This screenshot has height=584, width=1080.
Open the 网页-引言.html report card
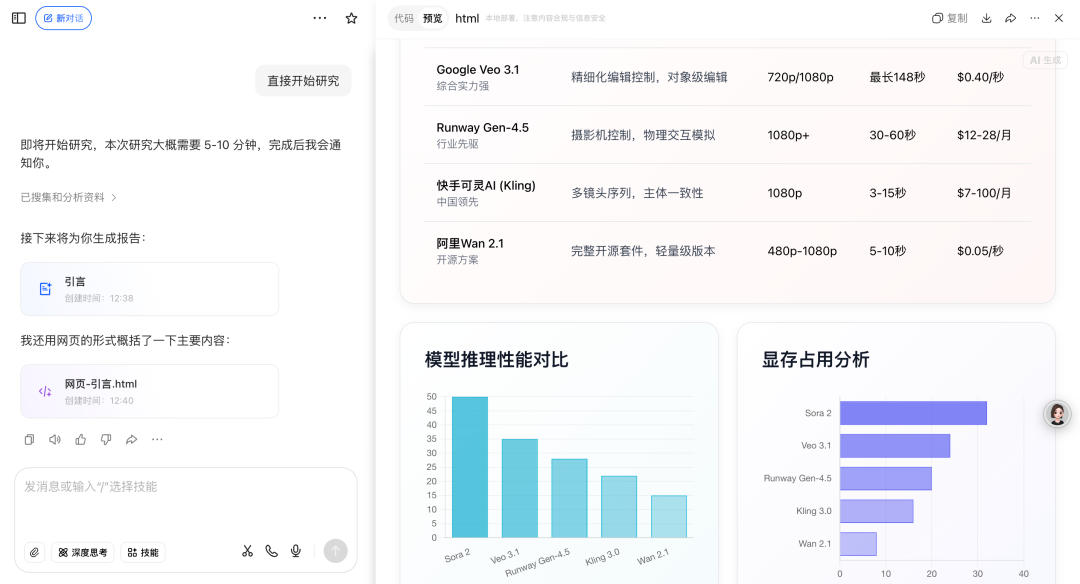[x=148, y=390]
